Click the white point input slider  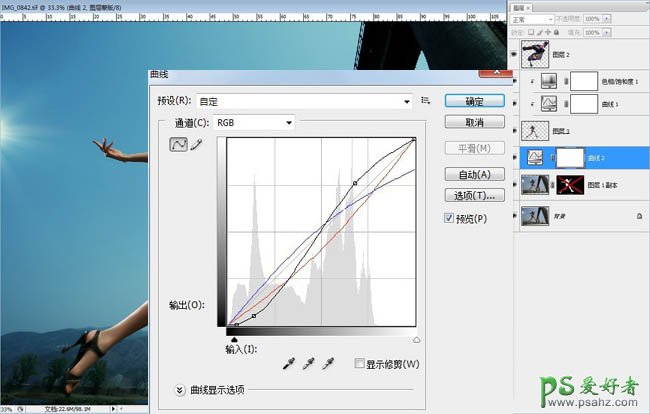(x=416, y=340)
